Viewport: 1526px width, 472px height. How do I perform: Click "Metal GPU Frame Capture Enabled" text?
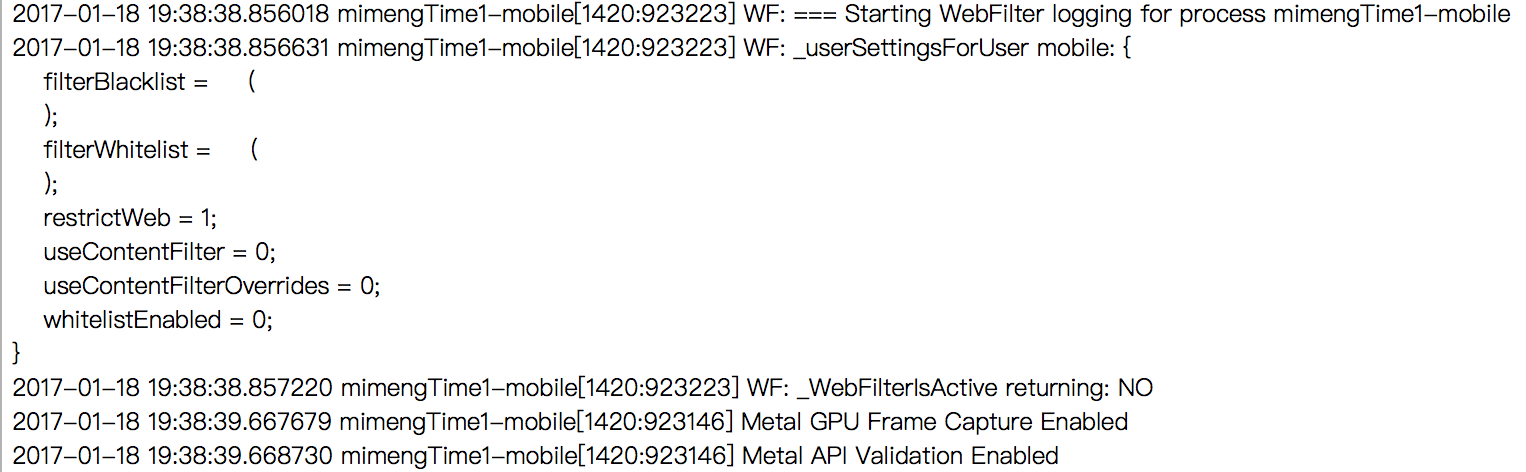click(x=935, y=422)
